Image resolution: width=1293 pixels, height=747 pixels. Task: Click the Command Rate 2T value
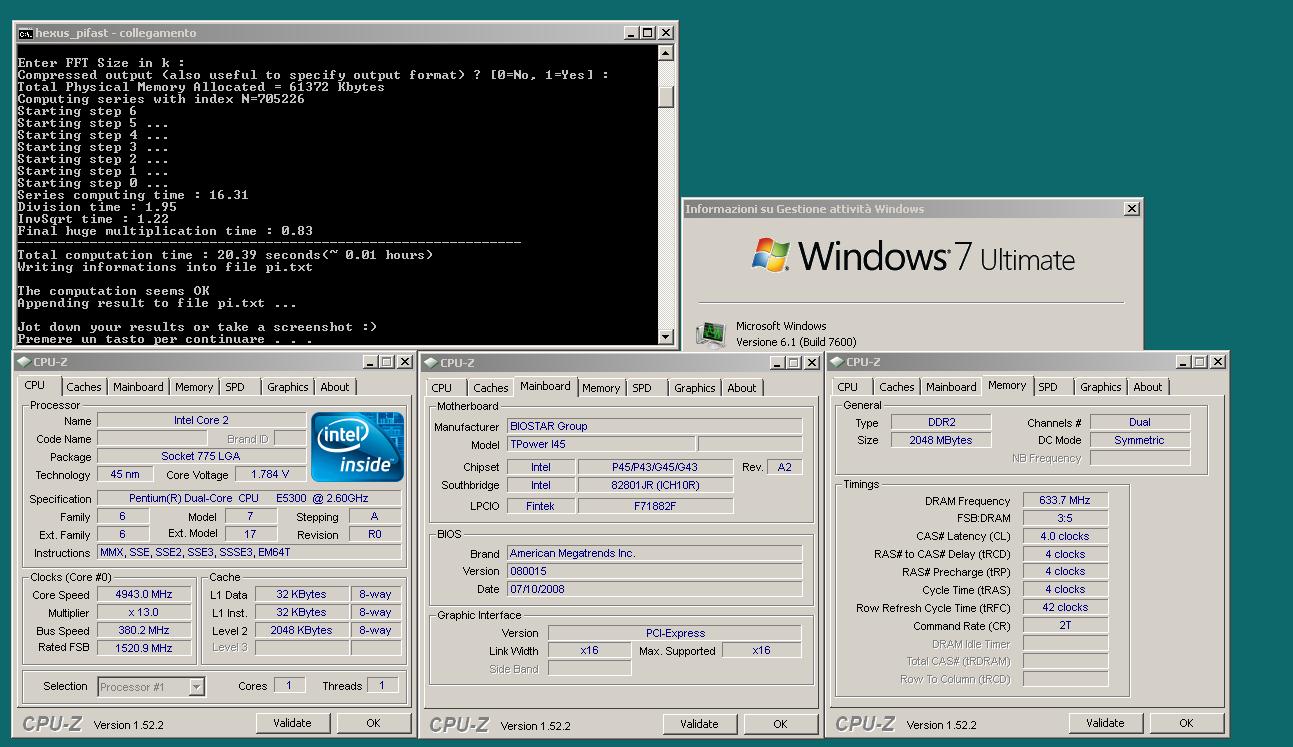tap(1065, 626)
